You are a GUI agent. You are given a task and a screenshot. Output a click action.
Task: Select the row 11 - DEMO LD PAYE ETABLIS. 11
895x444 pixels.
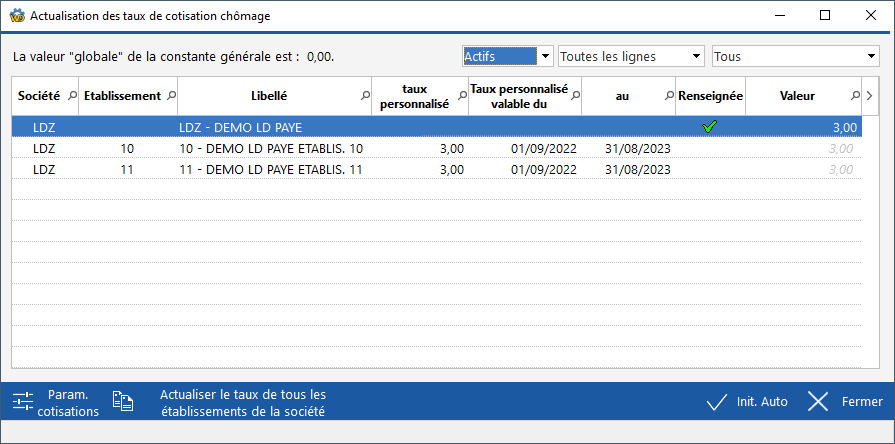[x=270, y=170]
